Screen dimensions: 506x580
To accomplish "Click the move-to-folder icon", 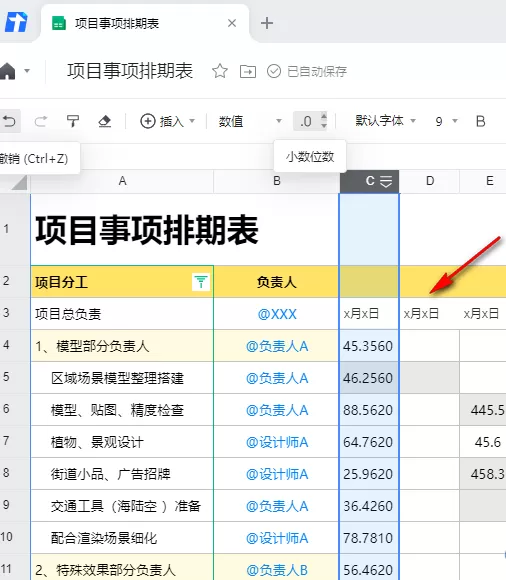I will click(x=248, y=71).
